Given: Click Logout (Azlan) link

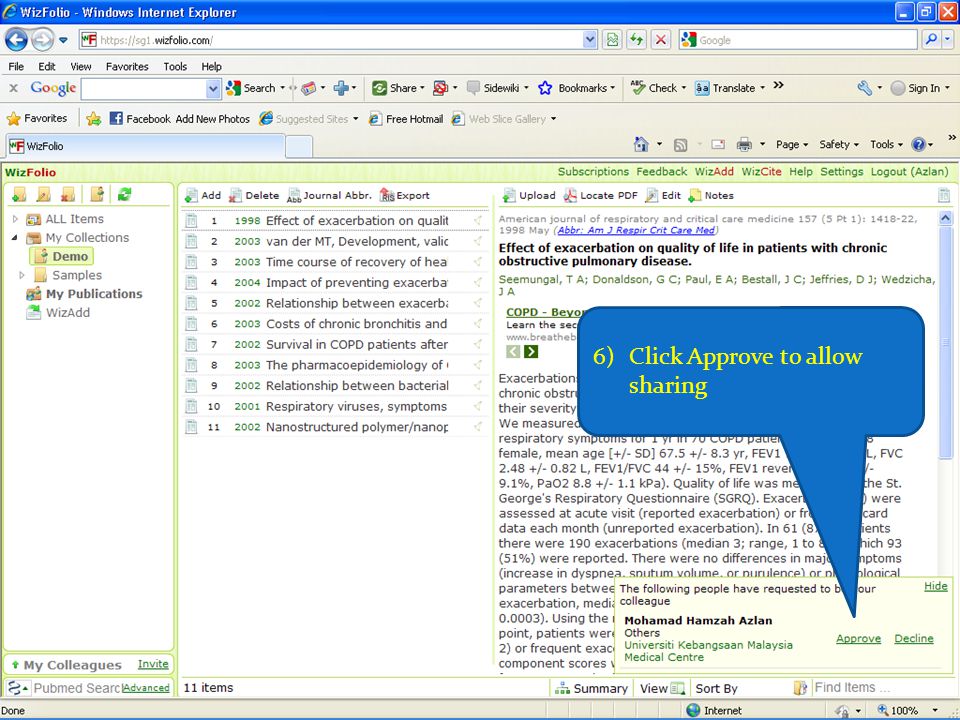Looking at the screenshot, I should pyautogui.click(x=910, y=171).
